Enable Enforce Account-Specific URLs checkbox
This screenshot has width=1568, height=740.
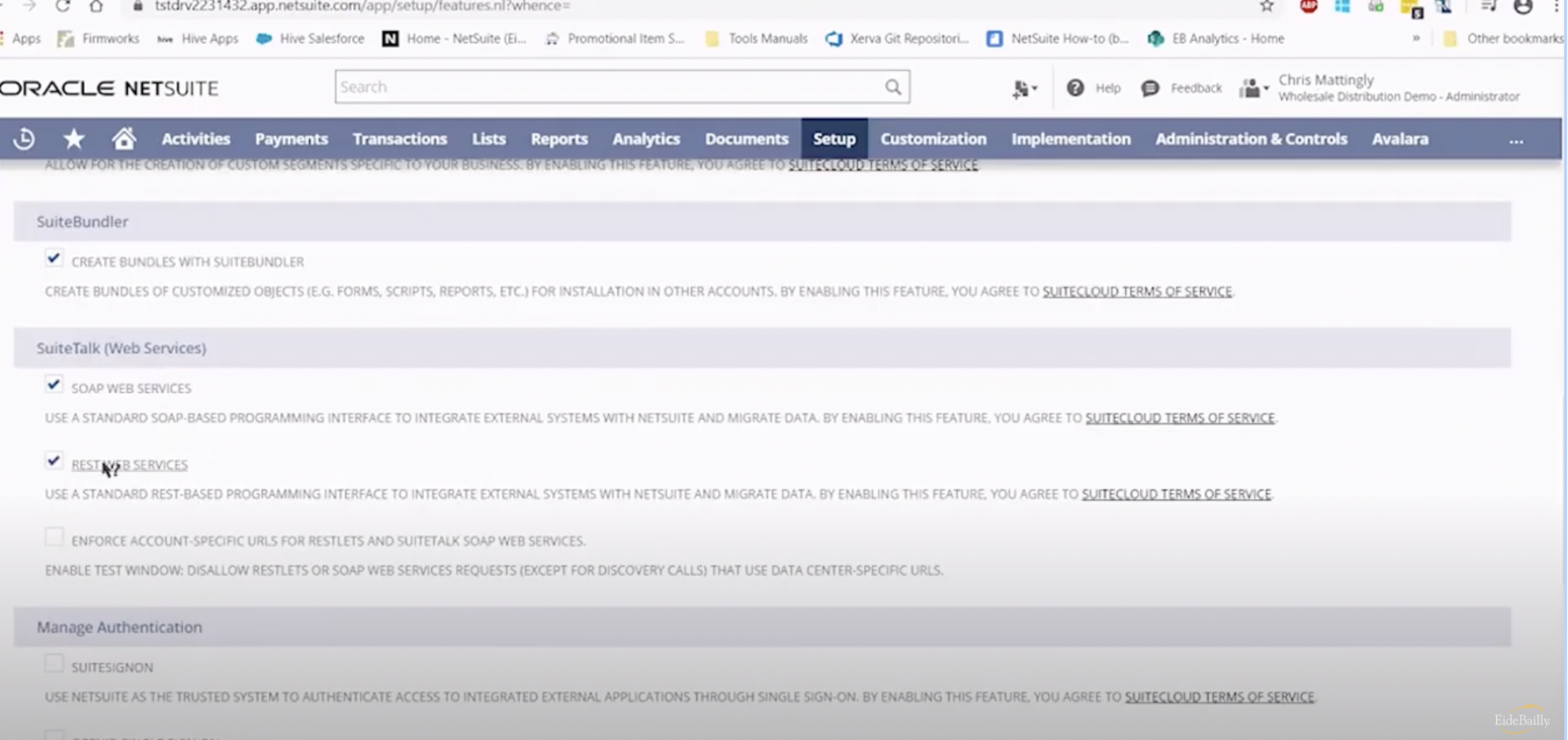(x=53, y=537)
